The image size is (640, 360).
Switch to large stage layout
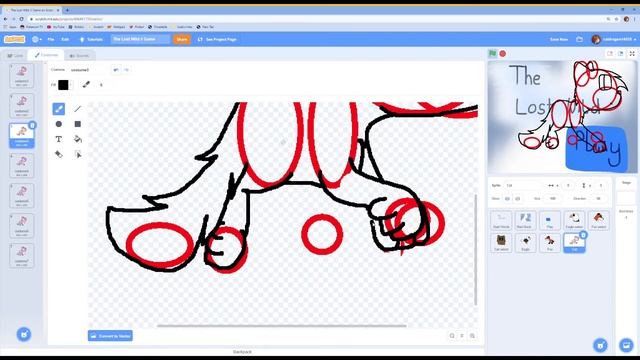(x=620, y=53)
